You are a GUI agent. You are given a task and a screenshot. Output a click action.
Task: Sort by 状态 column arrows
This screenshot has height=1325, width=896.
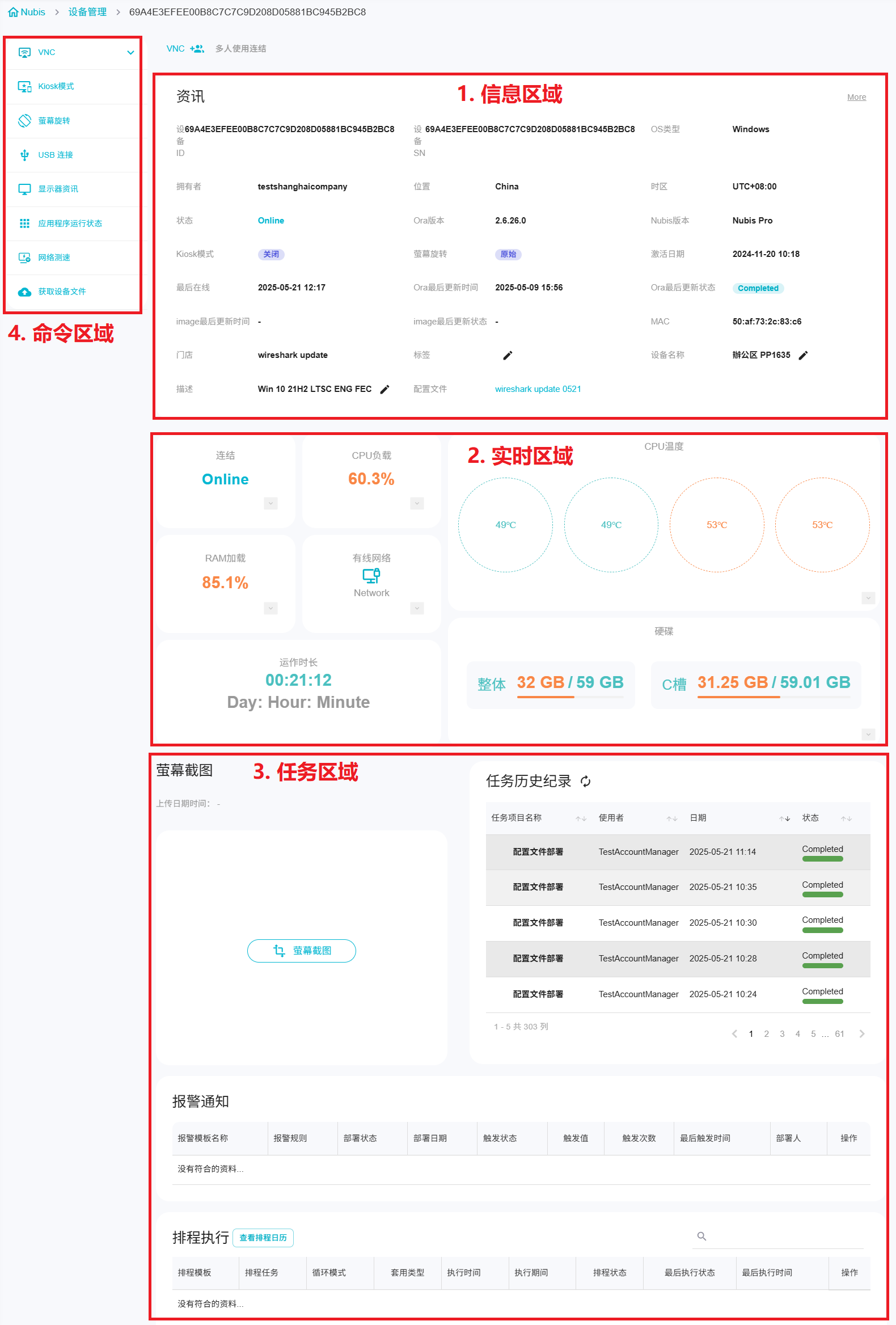[847, 818]
